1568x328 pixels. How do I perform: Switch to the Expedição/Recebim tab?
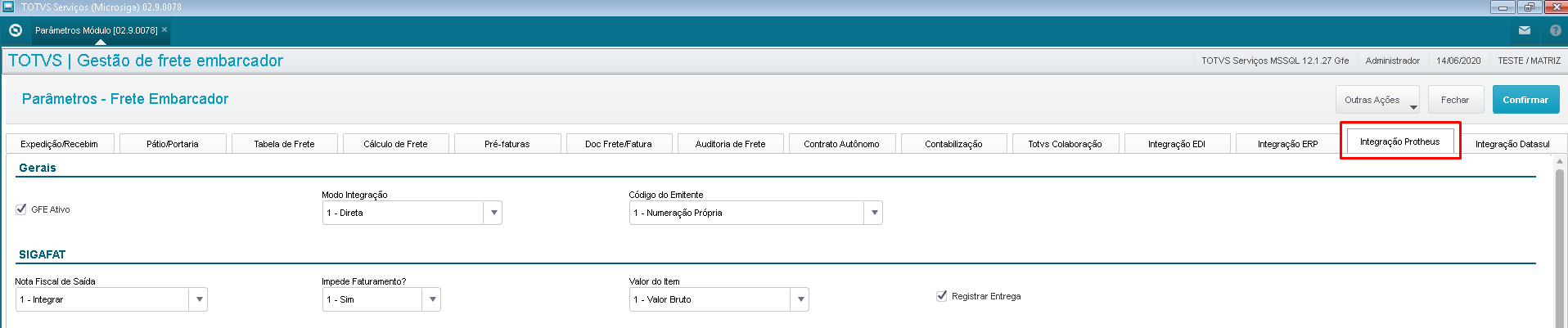pos(59,144)
